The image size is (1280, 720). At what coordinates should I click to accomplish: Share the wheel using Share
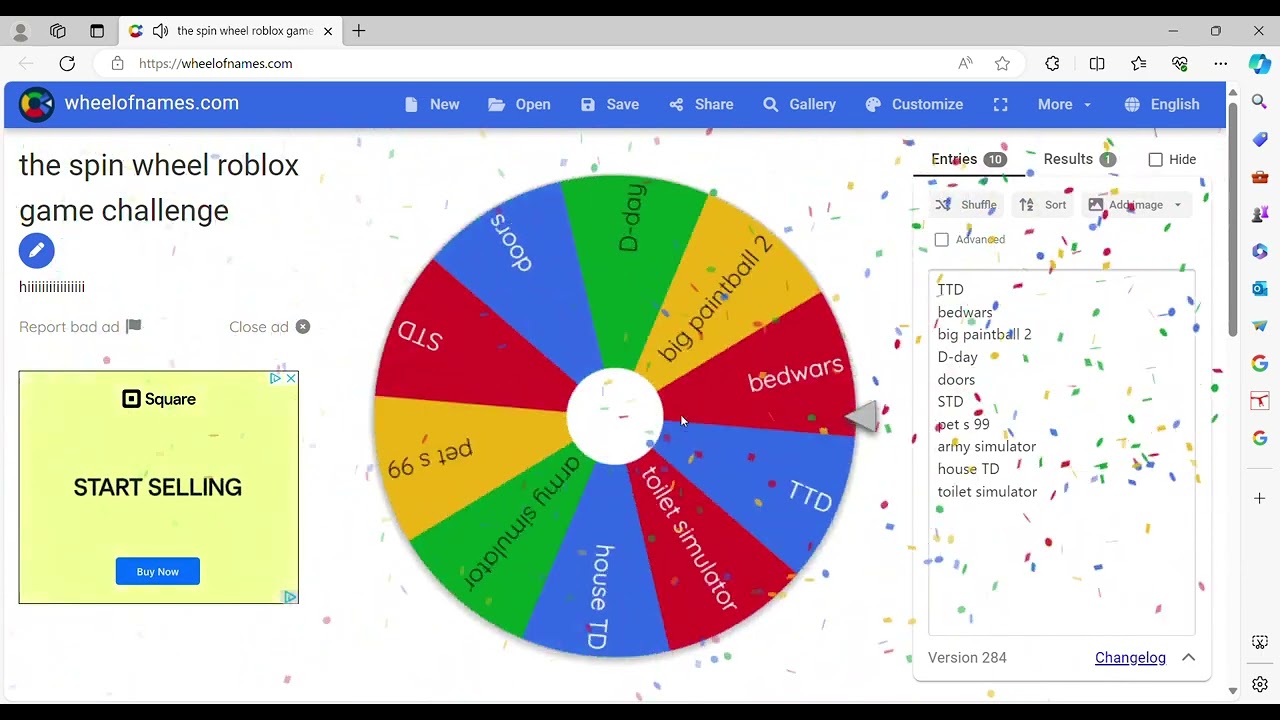pos(701,104)
